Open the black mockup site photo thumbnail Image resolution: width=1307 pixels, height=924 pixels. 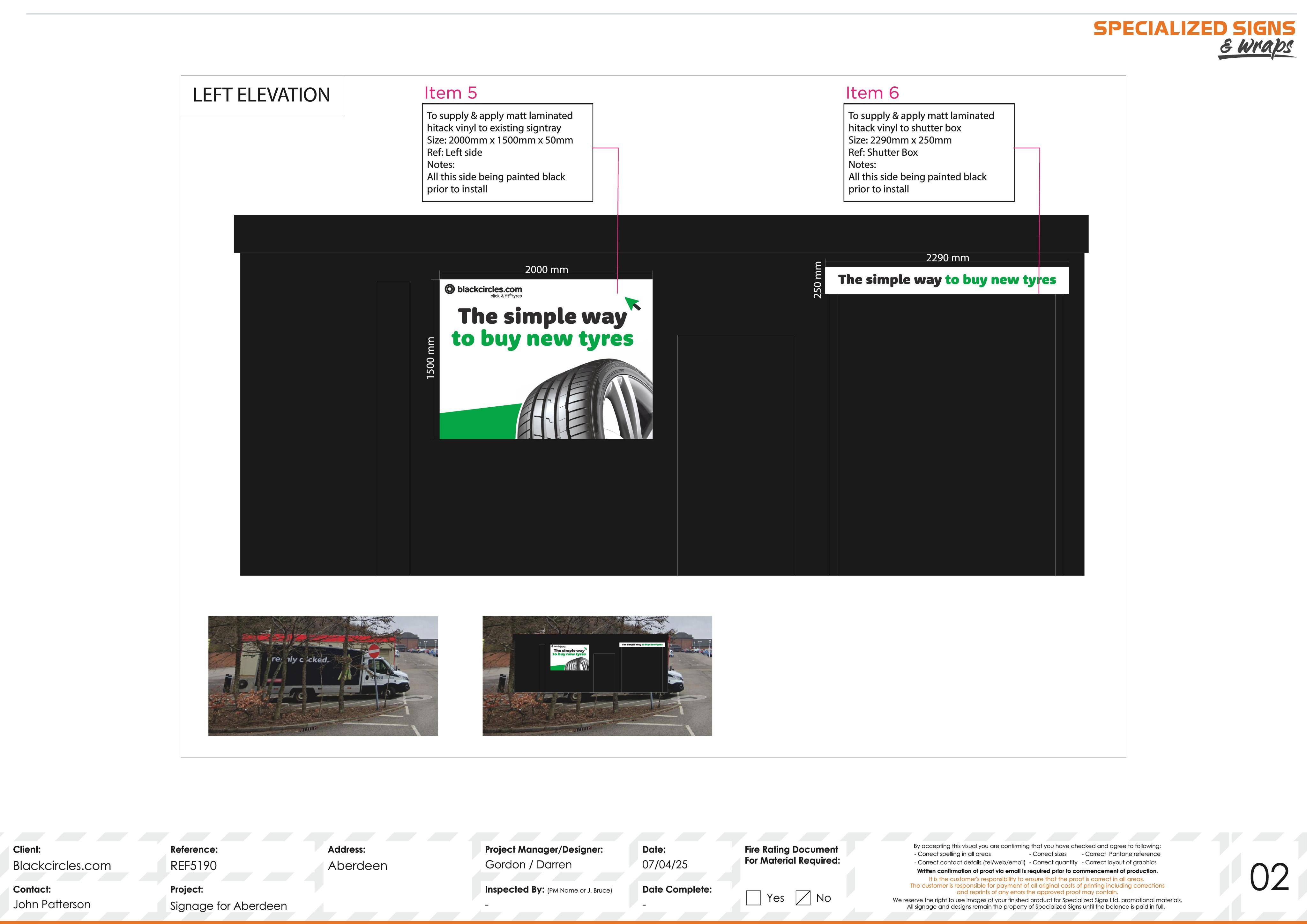click(597, 676)
